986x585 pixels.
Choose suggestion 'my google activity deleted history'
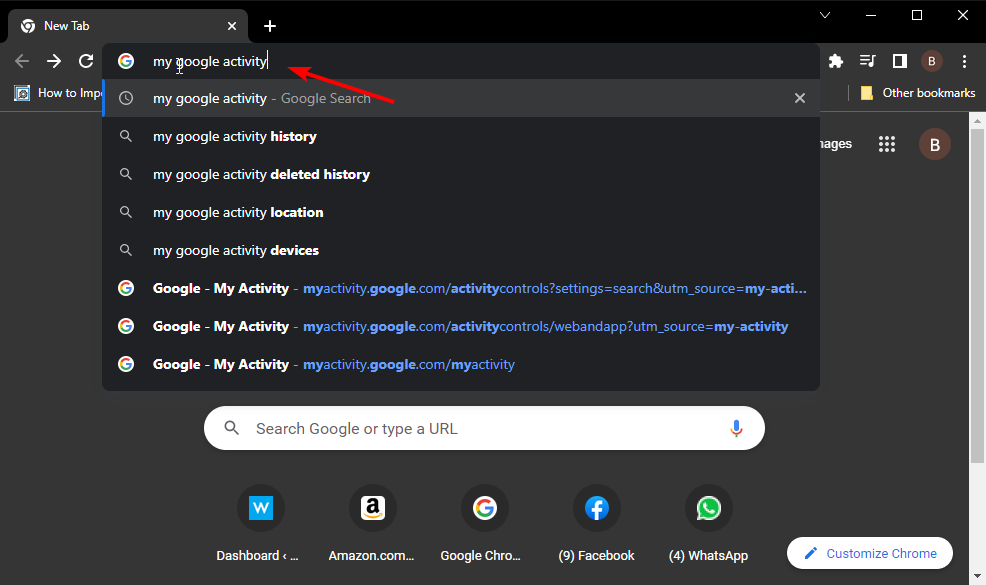(x=461, y=174)
